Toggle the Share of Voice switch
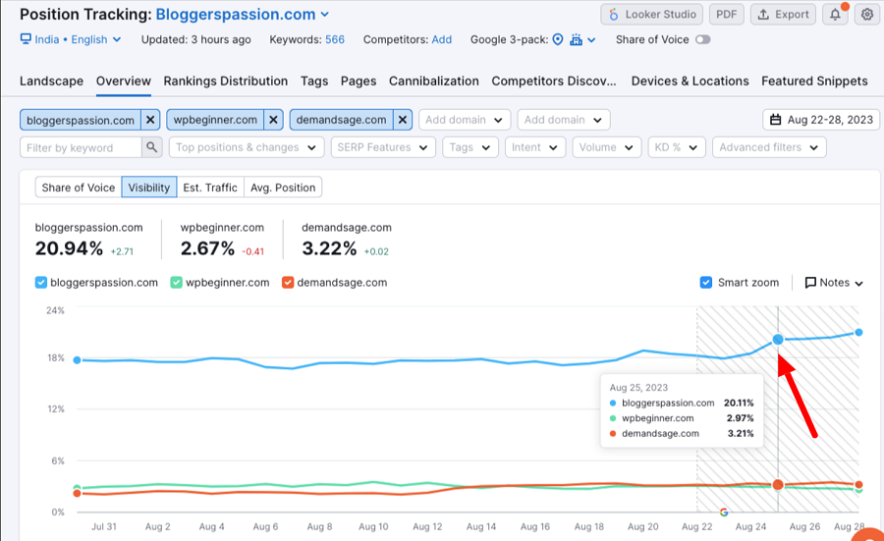This screenshot has height=541, width=884. coord(702,39)
